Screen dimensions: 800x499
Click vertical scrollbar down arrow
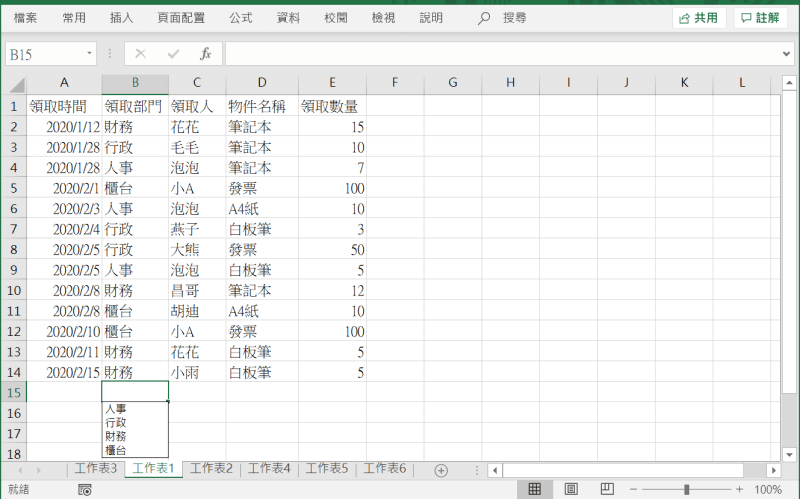coord(789,455)
